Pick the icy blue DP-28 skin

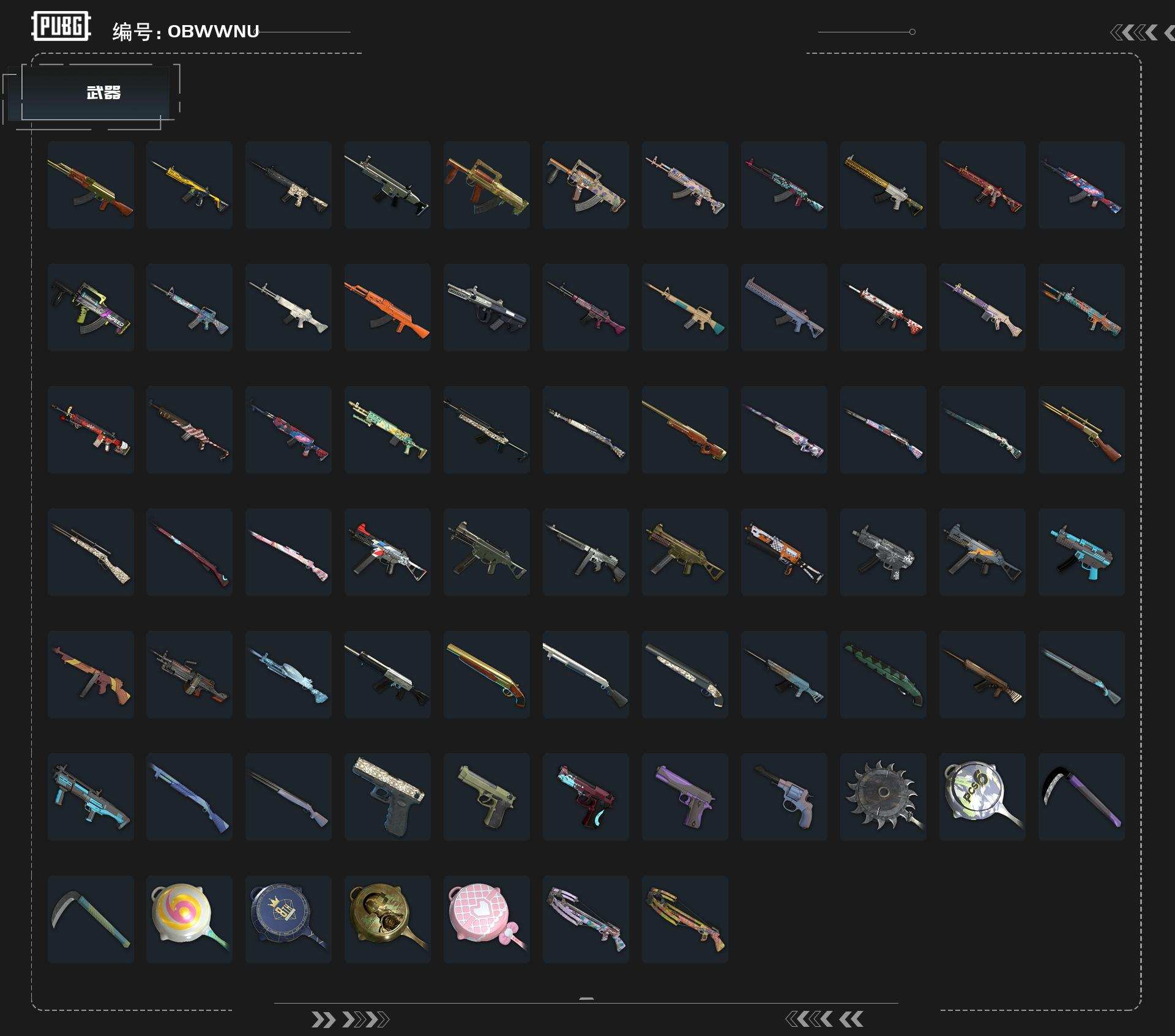tap(288, 674)
